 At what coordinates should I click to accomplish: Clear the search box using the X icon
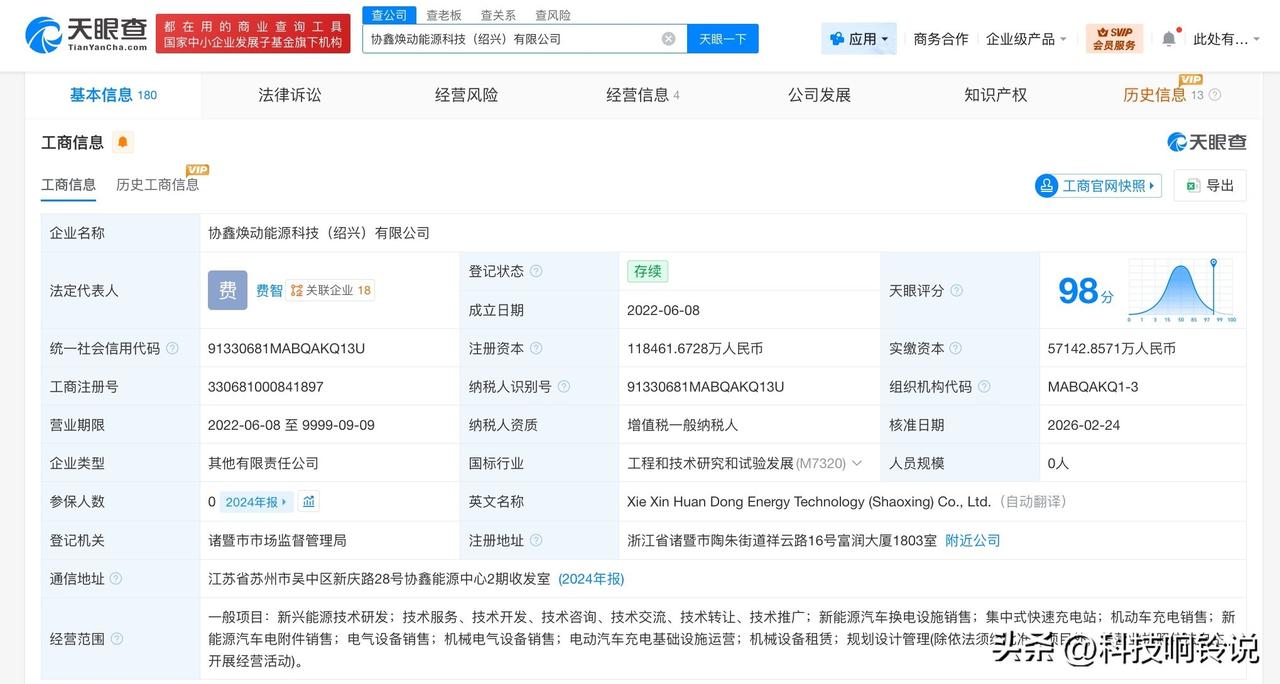click(x=668, y=37)
